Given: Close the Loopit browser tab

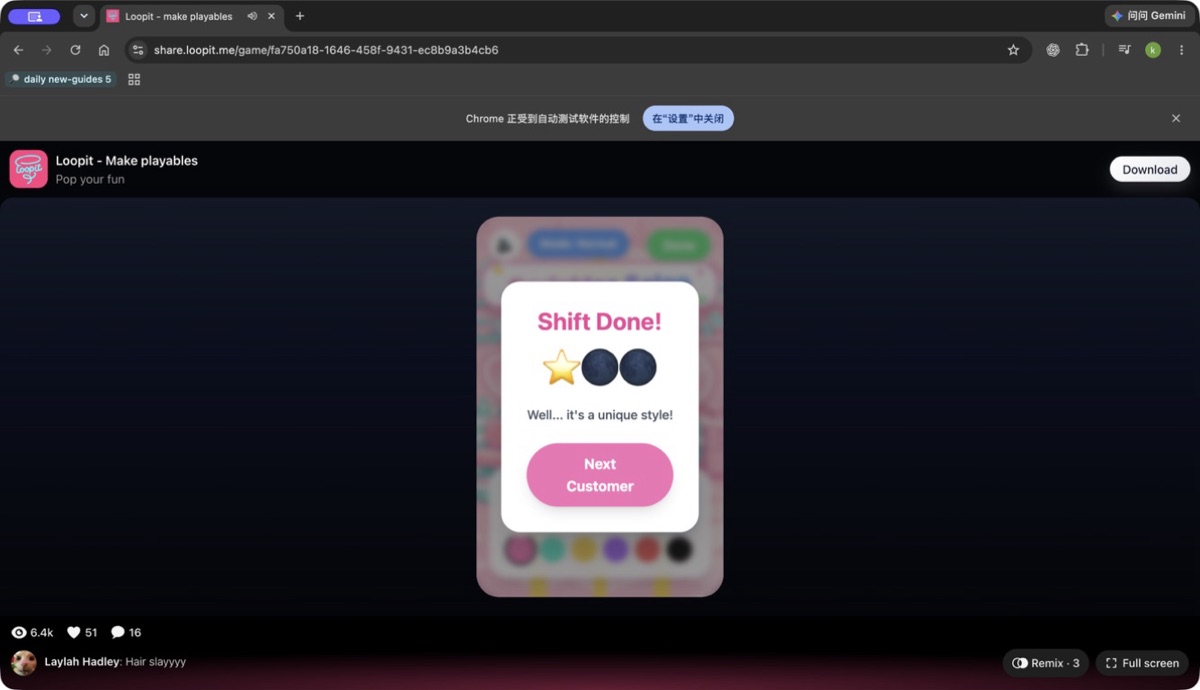Looking at the screenshot, I should [271, 16].
